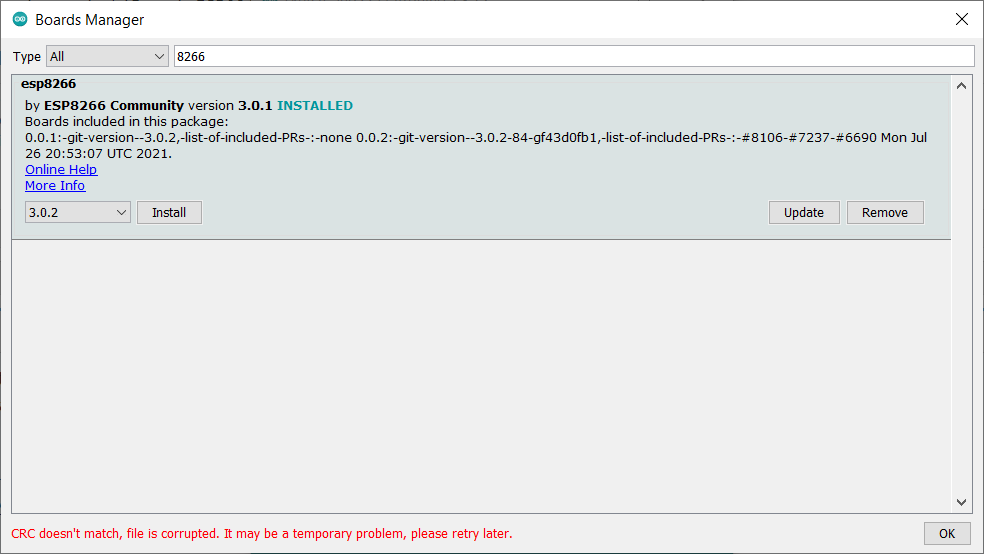Close the Boards Manager dialog
Screen dimensions: 984x554
coord(961,19)
